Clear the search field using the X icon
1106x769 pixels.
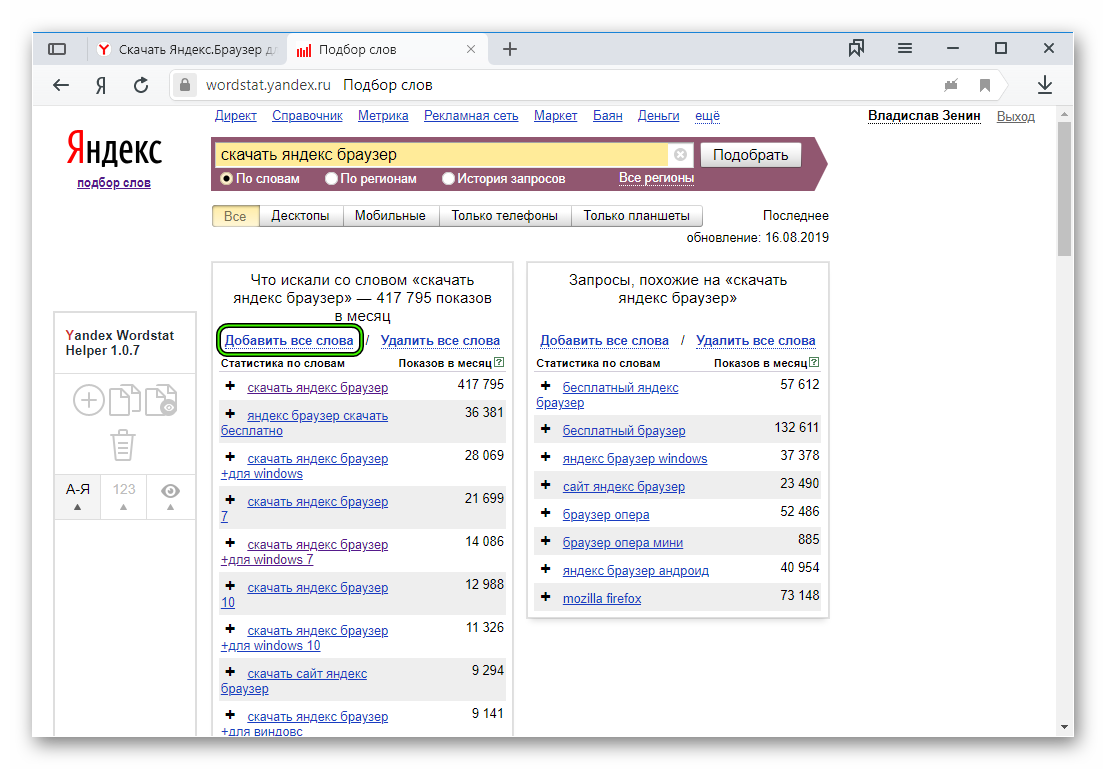coord(680,155)
